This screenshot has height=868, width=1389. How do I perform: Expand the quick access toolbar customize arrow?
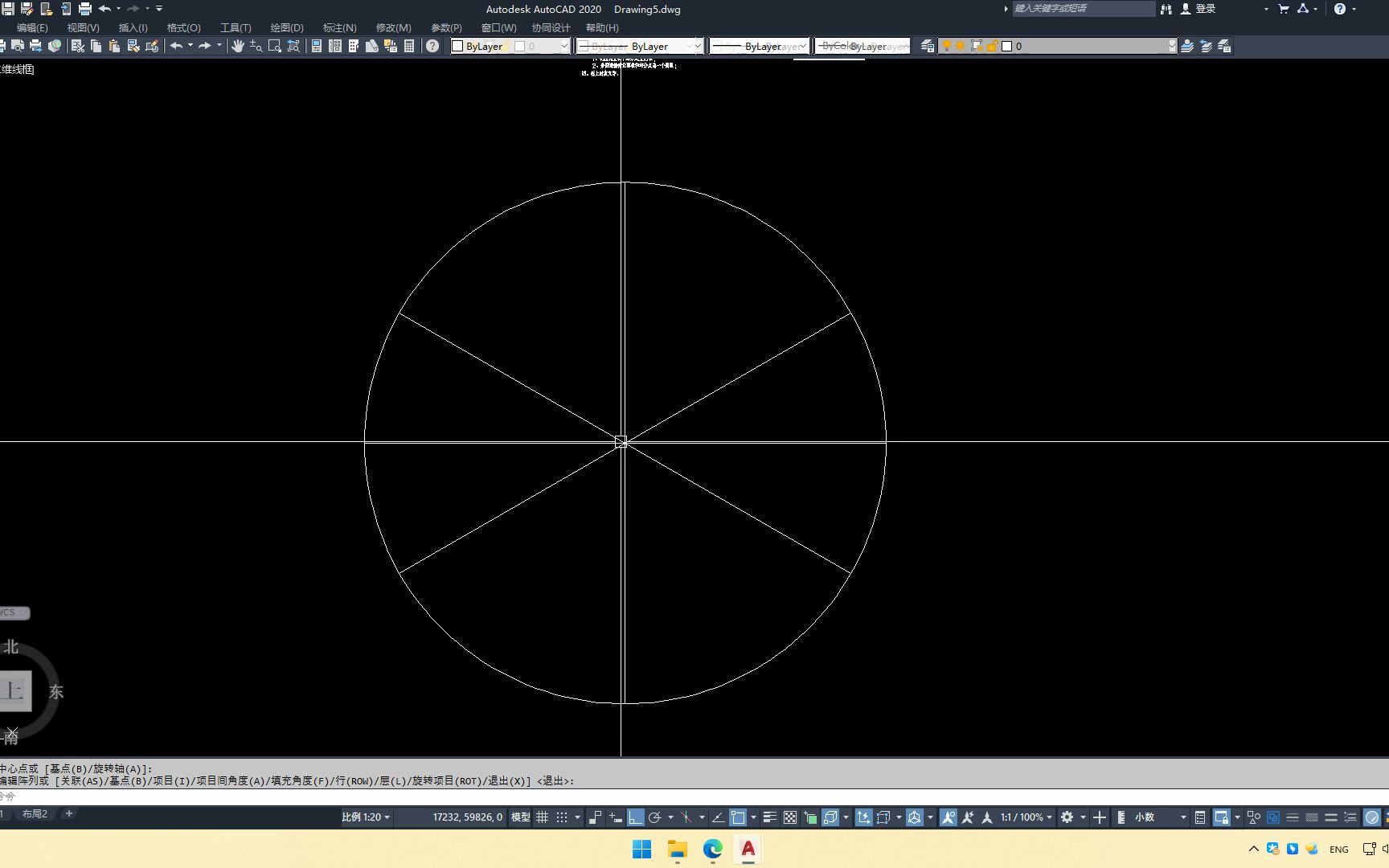pyautogui.click(x=159, y=9)
